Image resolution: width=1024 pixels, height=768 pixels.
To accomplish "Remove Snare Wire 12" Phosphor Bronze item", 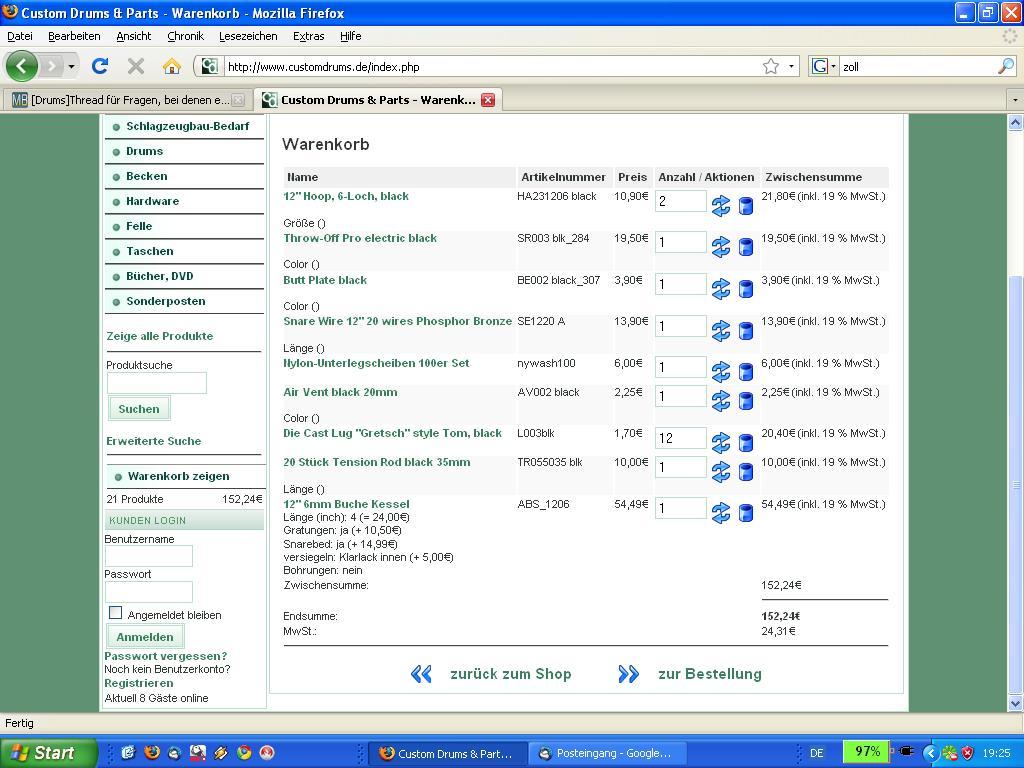I will (x=746, y=330).
